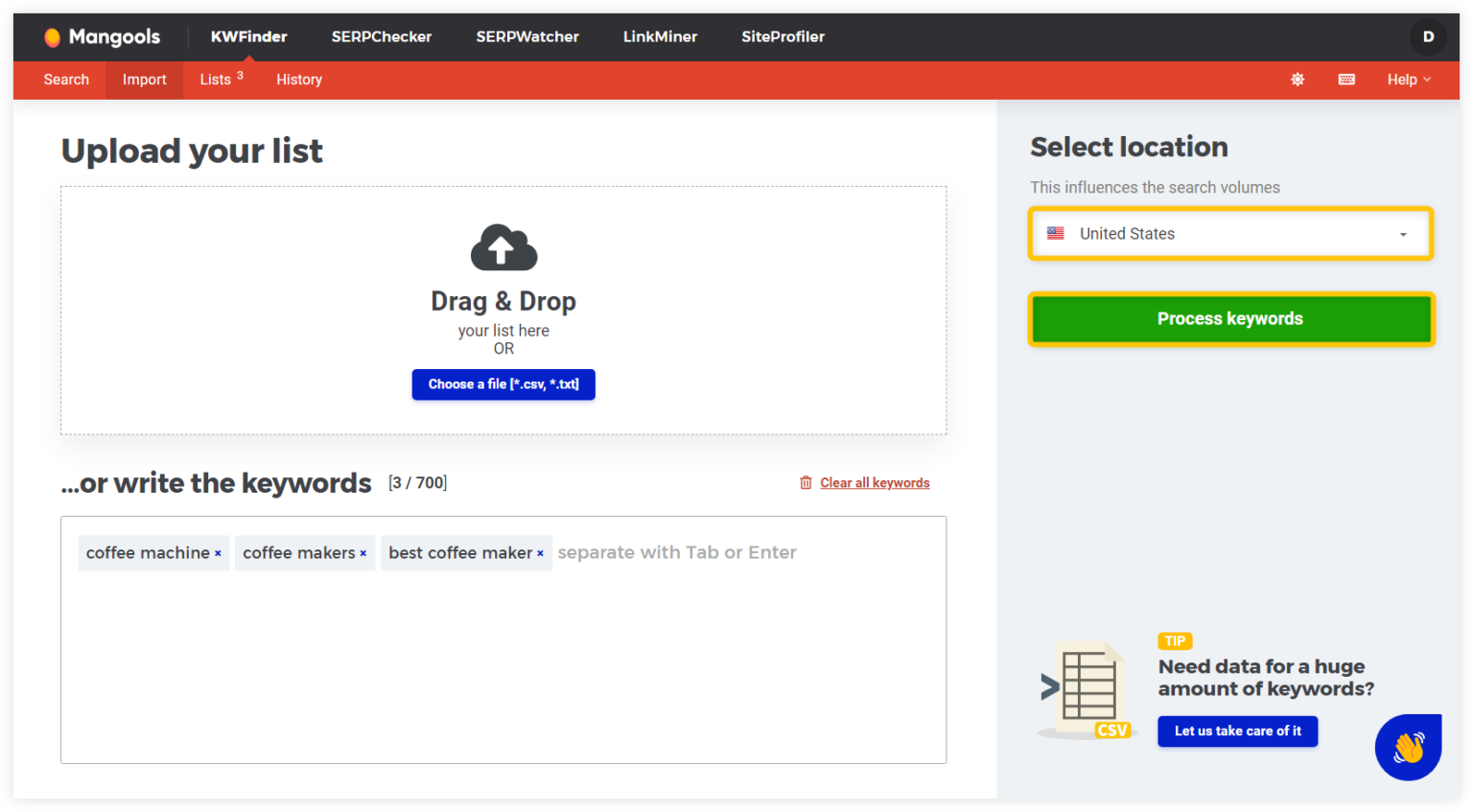
Task: Expand the United States location dropdown
Action: [x=1230, y=234]
